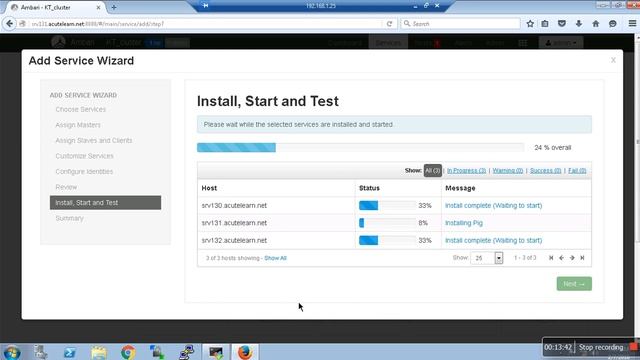The image size is (640, 360).
Task: Bookmark this page with the star icon
Action: point(530,24)
